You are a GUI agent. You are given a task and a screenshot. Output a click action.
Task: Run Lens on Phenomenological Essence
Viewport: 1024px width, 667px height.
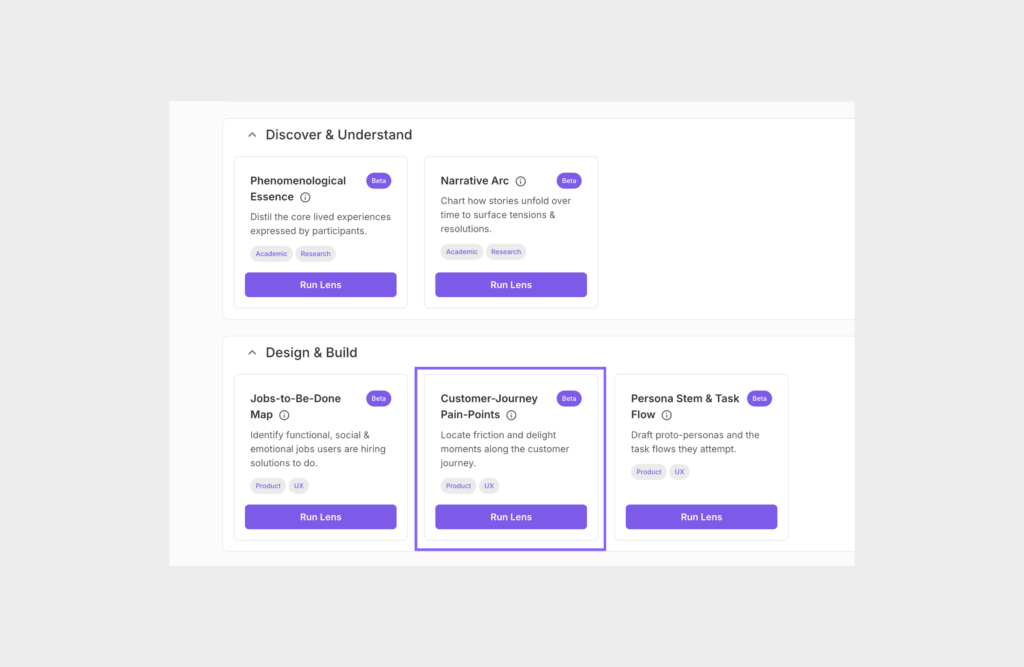tap(320, 284)
